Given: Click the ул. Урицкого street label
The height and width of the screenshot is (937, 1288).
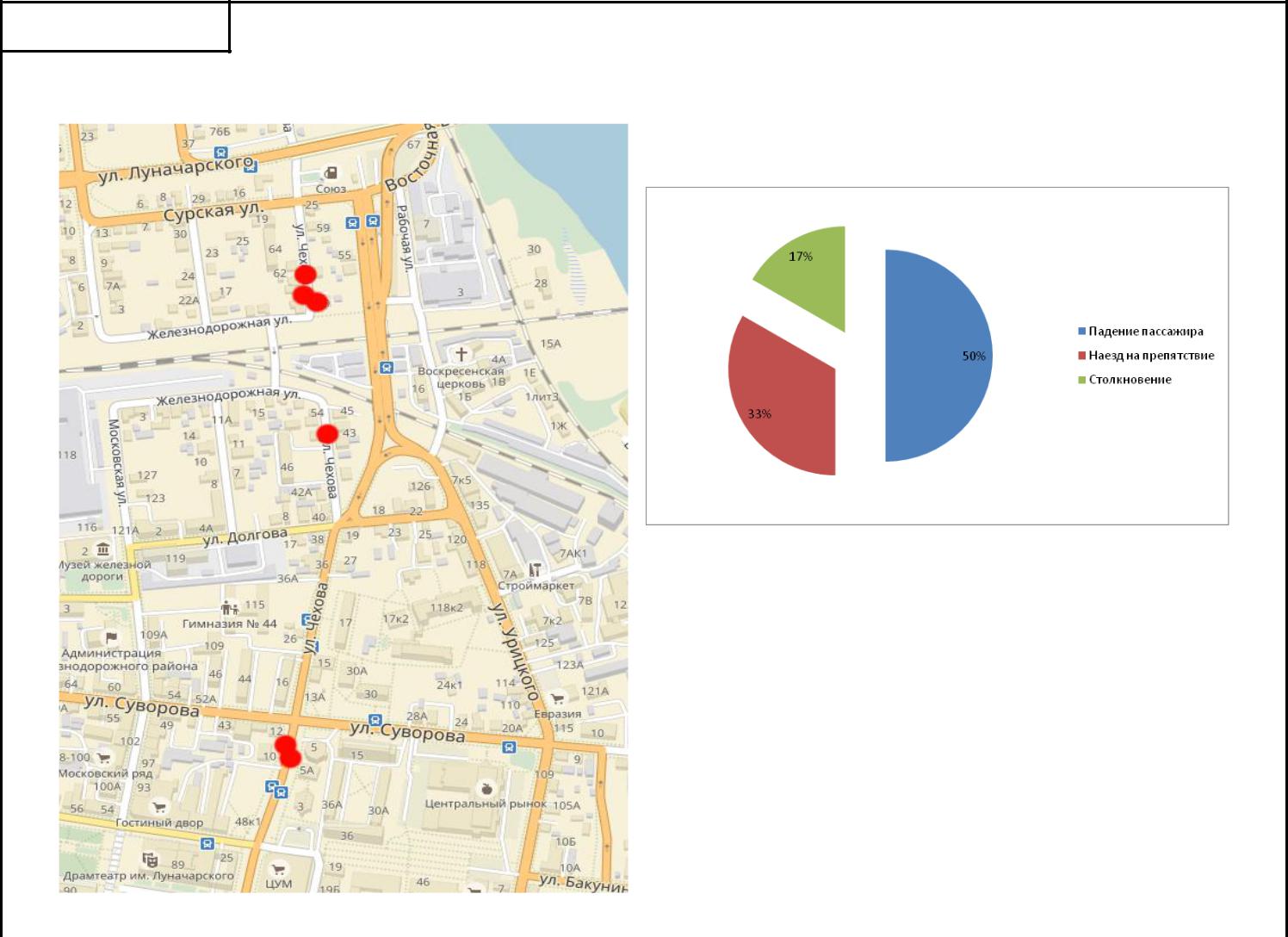Looking at the screenshot, I should [514, 652].
